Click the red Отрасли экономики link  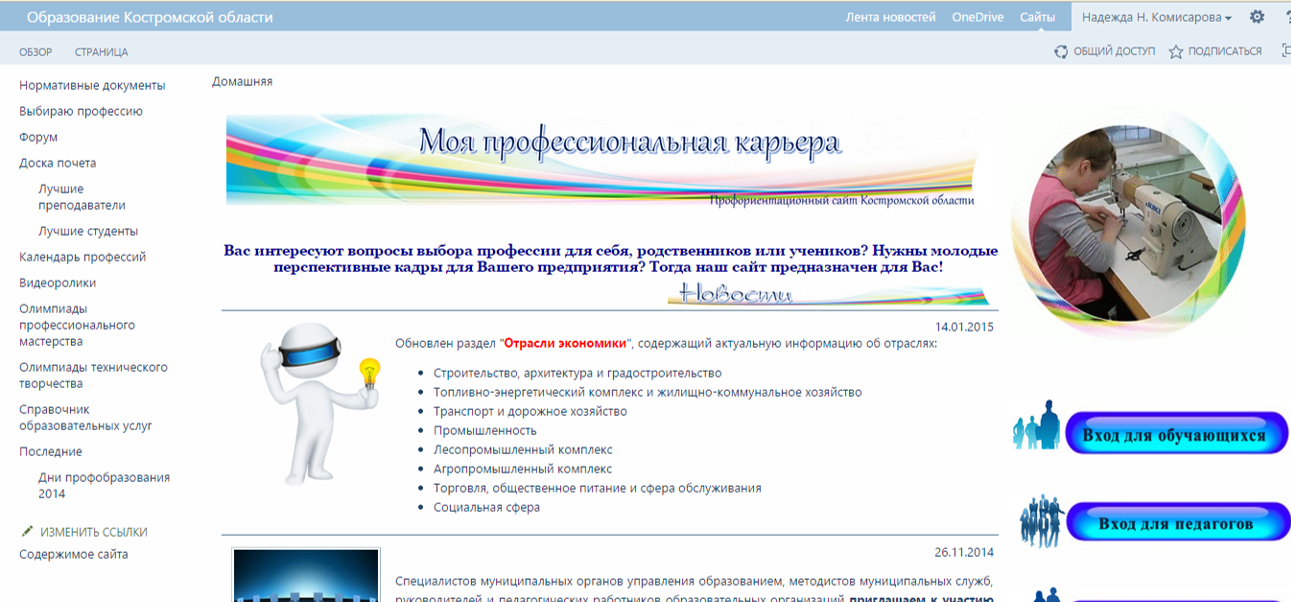(565, 343)
